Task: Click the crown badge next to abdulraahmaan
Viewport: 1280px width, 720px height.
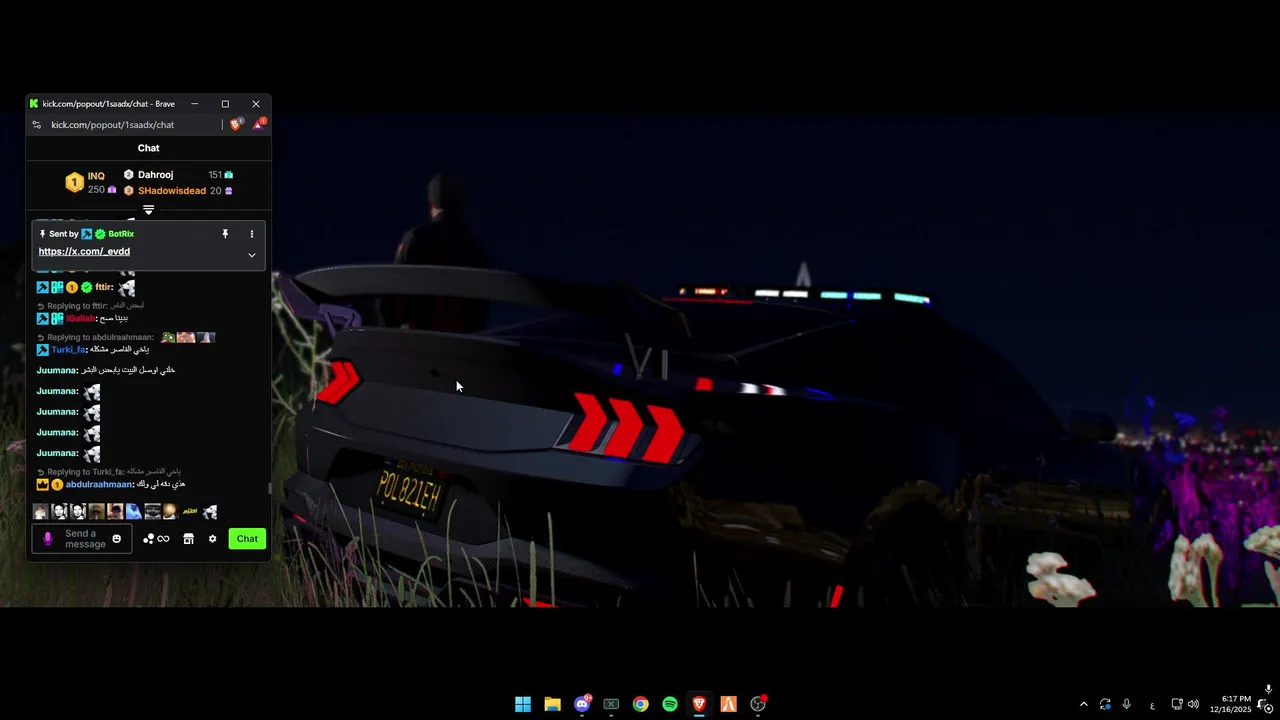Action: tap(43, 485)
